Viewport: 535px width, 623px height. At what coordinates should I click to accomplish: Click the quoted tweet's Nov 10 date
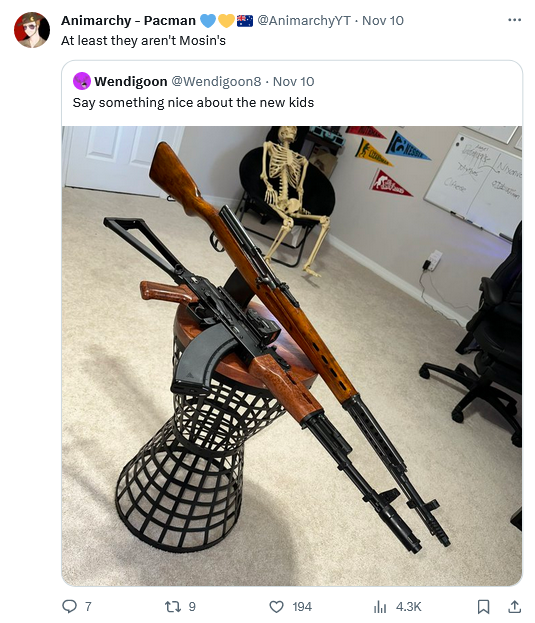[294, 81]
